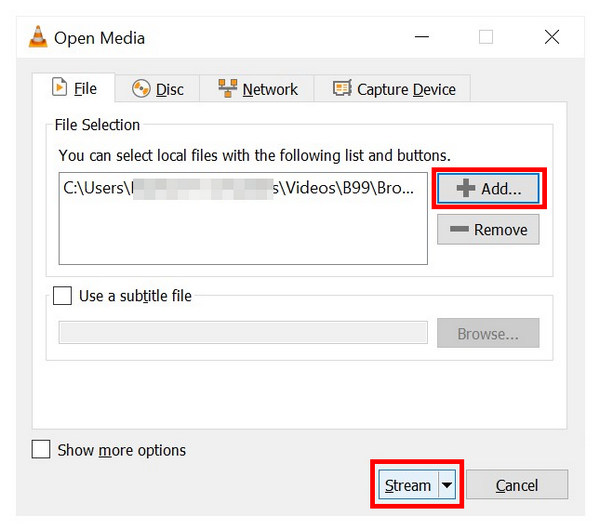Open the Capture Device tab

point(393,89)
